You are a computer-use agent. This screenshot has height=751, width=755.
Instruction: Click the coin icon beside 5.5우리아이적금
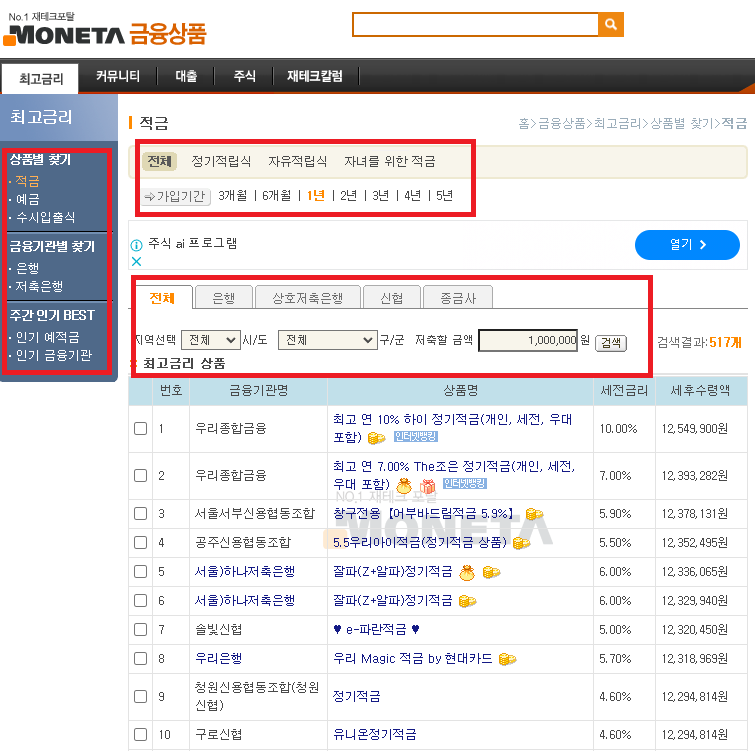click(521, 543)
